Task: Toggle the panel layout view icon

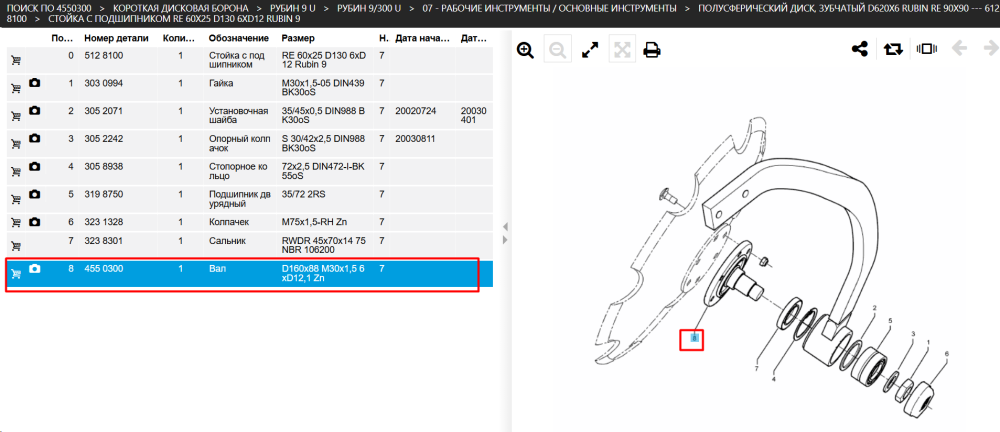Action: tap(925, 49)
